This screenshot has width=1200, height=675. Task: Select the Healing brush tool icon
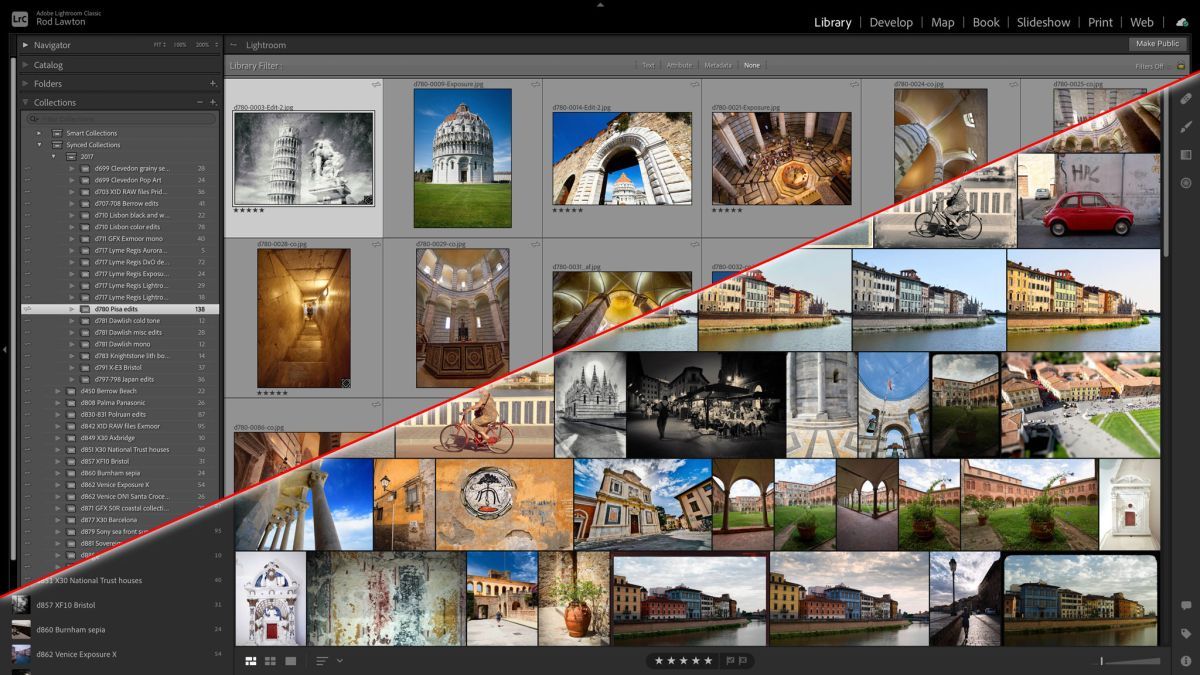coord(1186,99)
